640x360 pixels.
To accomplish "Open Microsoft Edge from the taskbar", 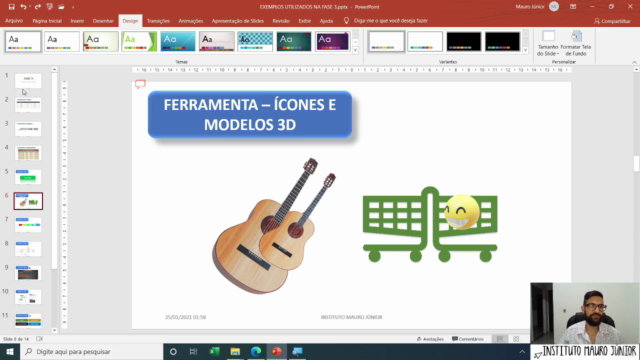I will (256, 351).
